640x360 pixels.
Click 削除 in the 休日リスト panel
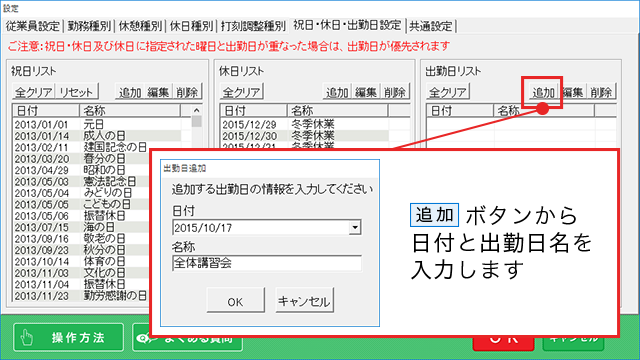point(395,92)
